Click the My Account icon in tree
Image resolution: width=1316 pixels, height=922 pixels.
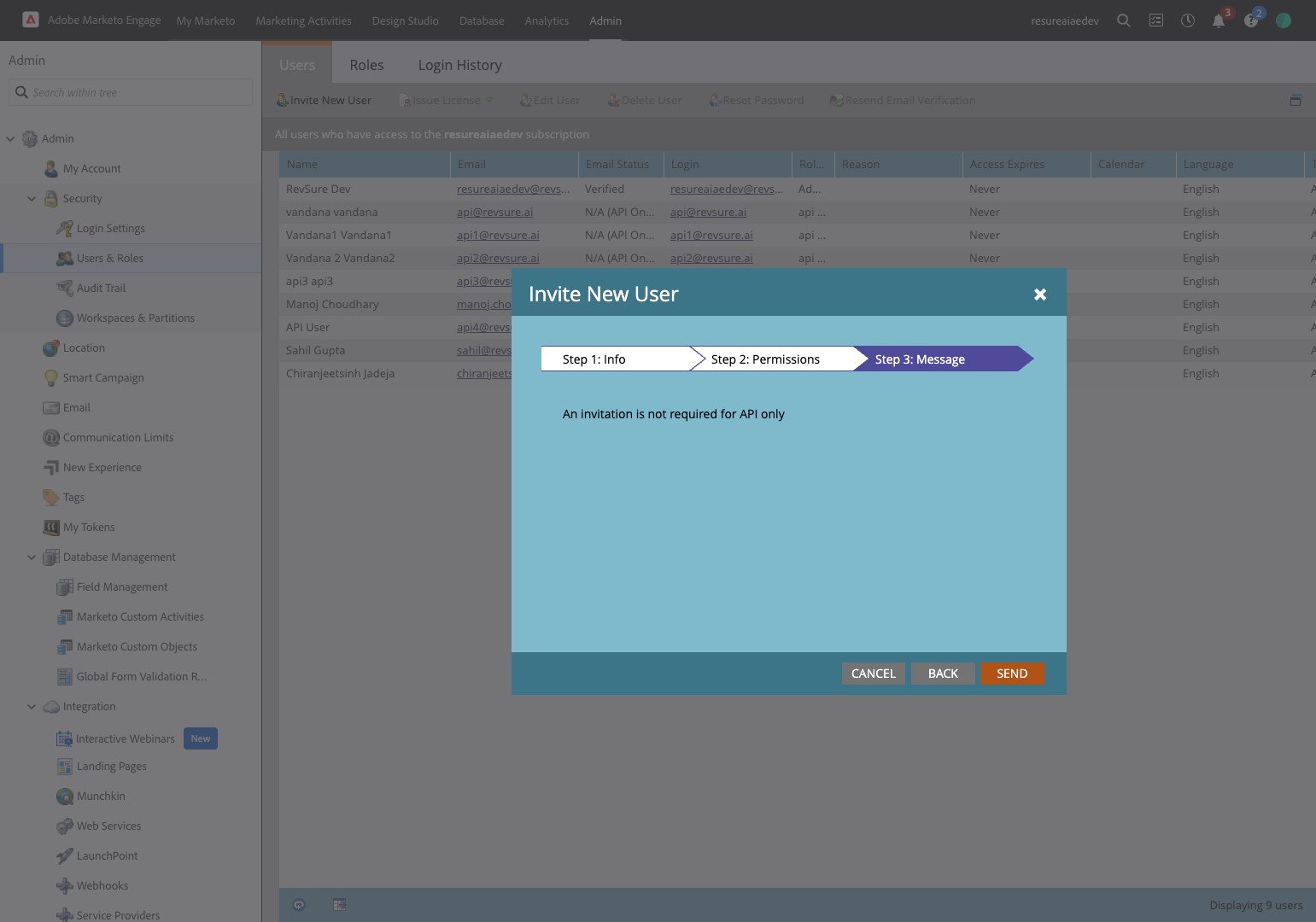tap(51, 168)
